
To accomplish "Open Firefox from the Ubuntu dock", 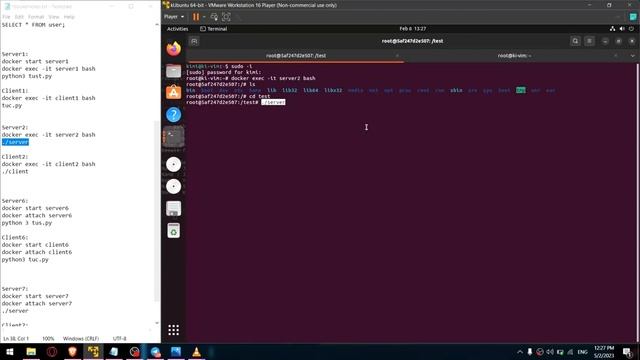I will pos(173,49).
